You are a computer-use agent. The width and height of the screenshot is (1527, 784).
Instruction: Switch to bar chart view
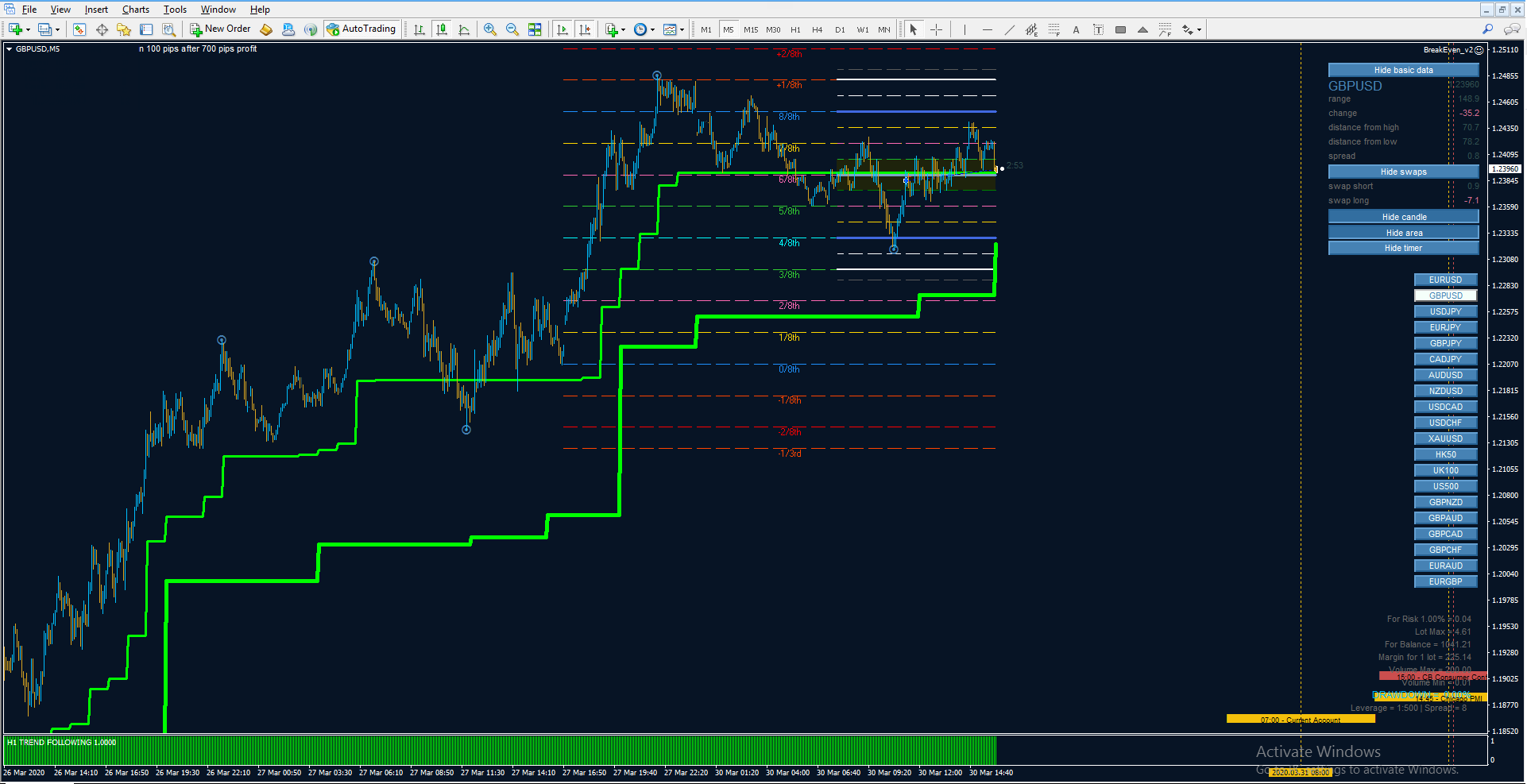(x=419, y=29)
